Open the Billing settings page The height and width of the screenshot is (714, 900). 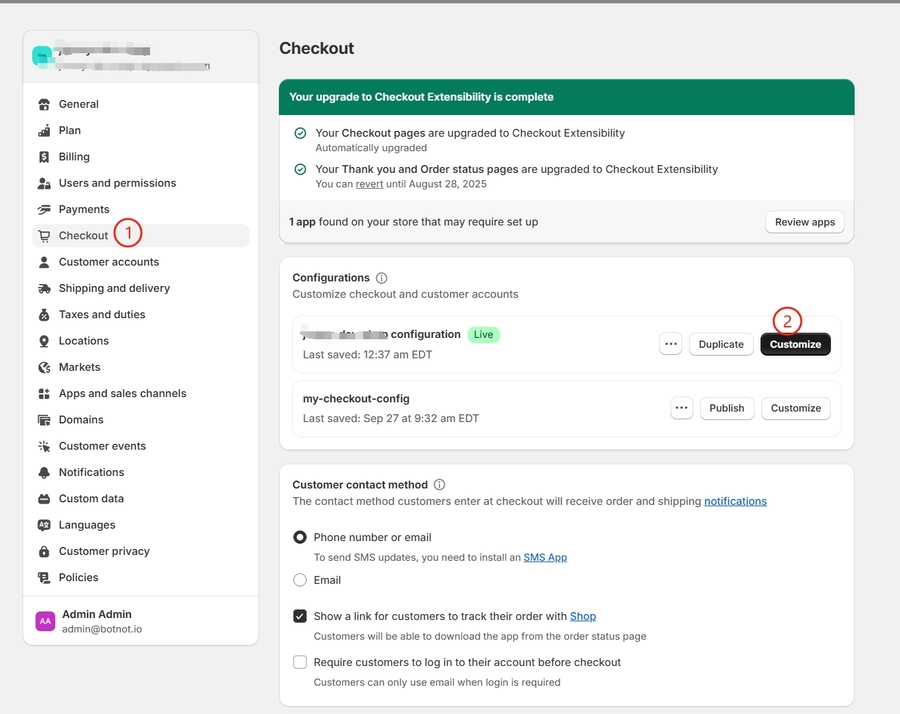tap(74, 157)
